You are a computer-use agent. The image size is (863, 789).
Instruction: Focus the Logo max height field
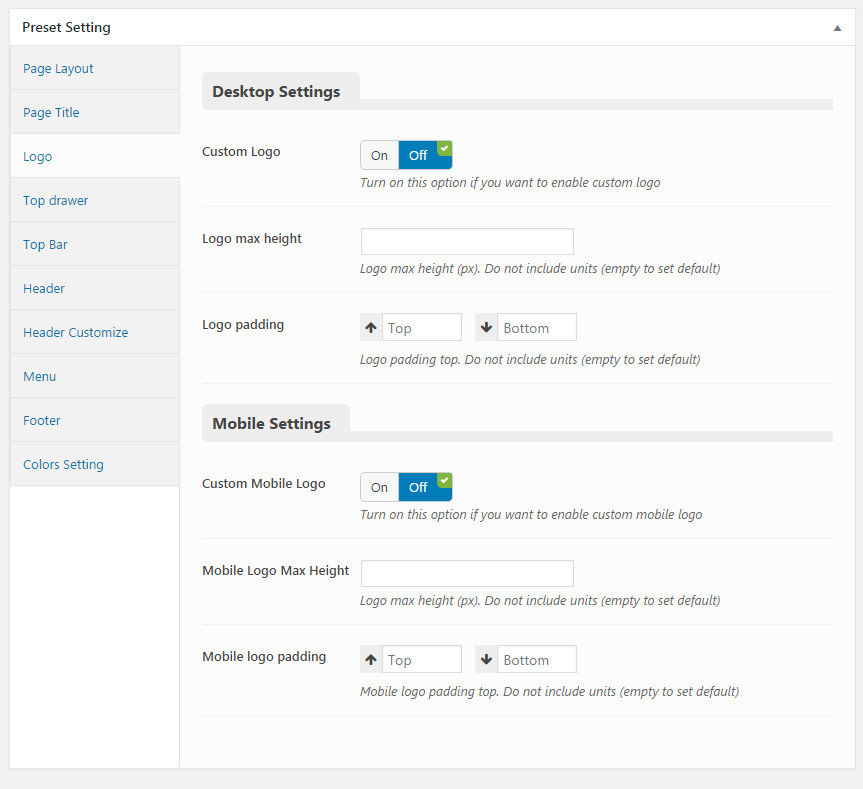pyautogui.click(x=467, y=242)
